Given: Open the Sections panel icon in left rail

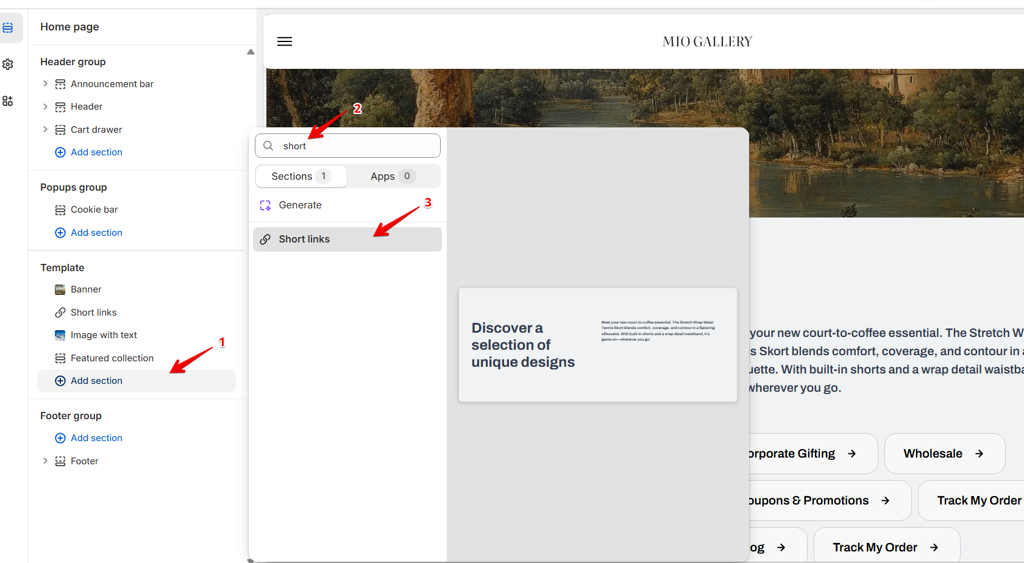Looking at the screenshot, I should pos(8,28).
